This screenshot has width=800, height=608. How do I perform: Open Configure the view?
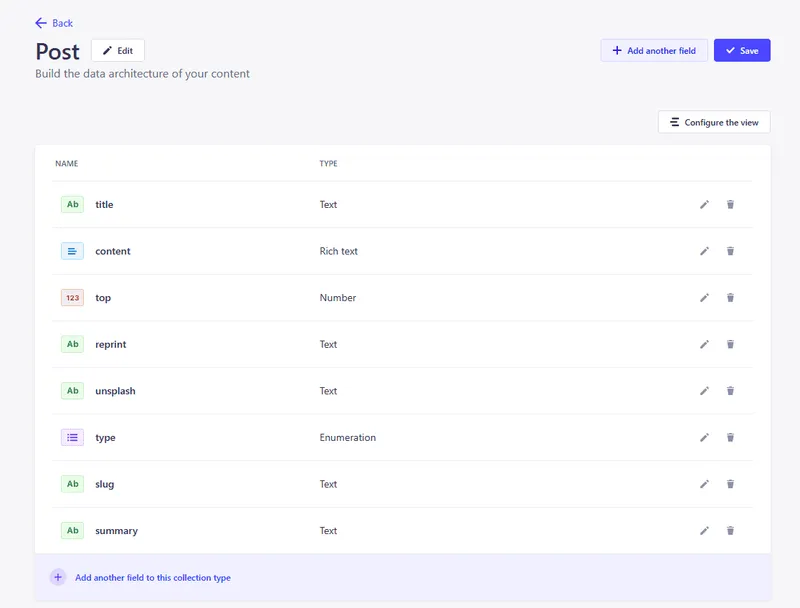click(714, 122)
